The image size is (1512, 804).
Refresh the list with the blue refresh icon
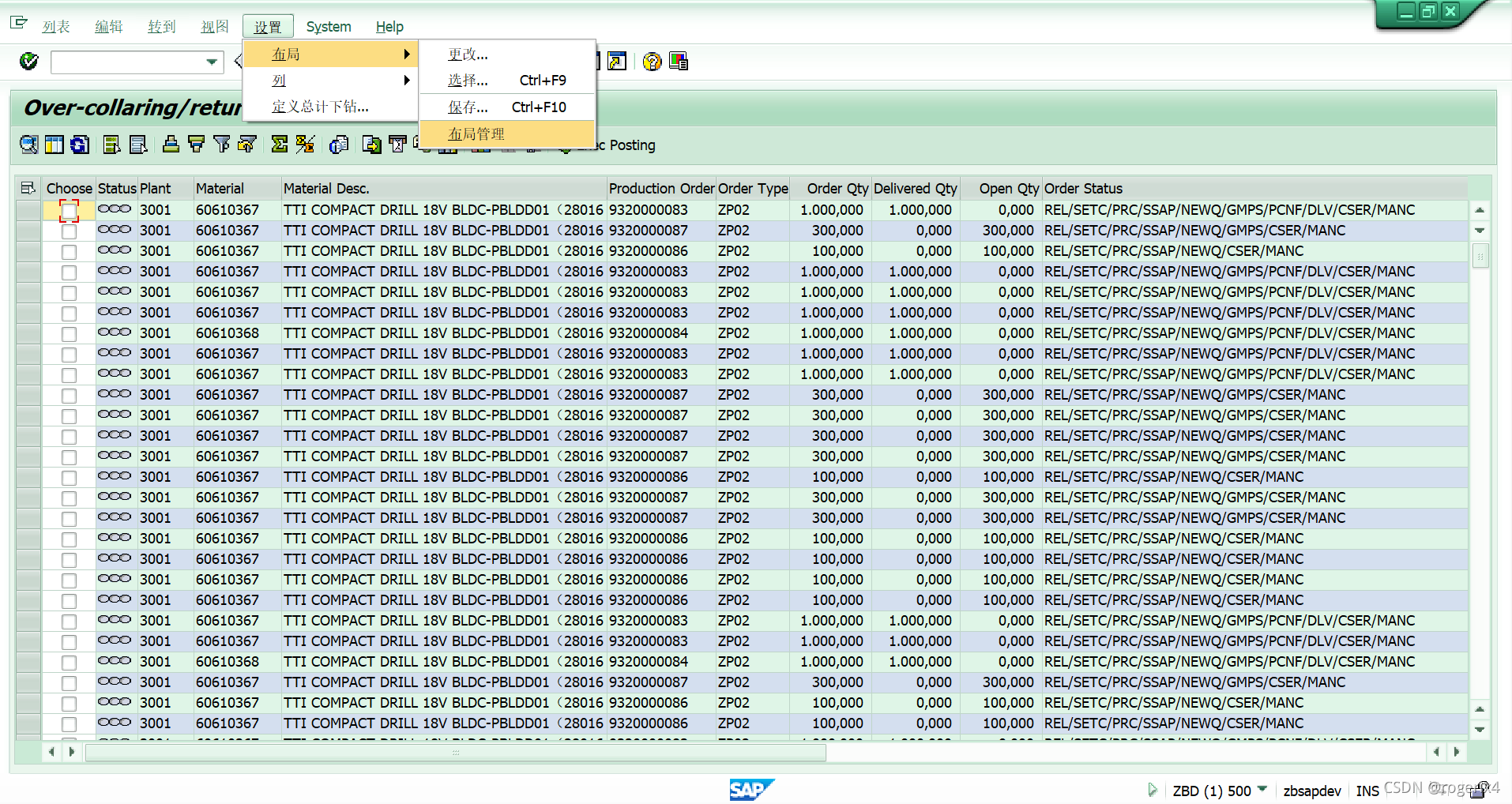click(80, 144)
